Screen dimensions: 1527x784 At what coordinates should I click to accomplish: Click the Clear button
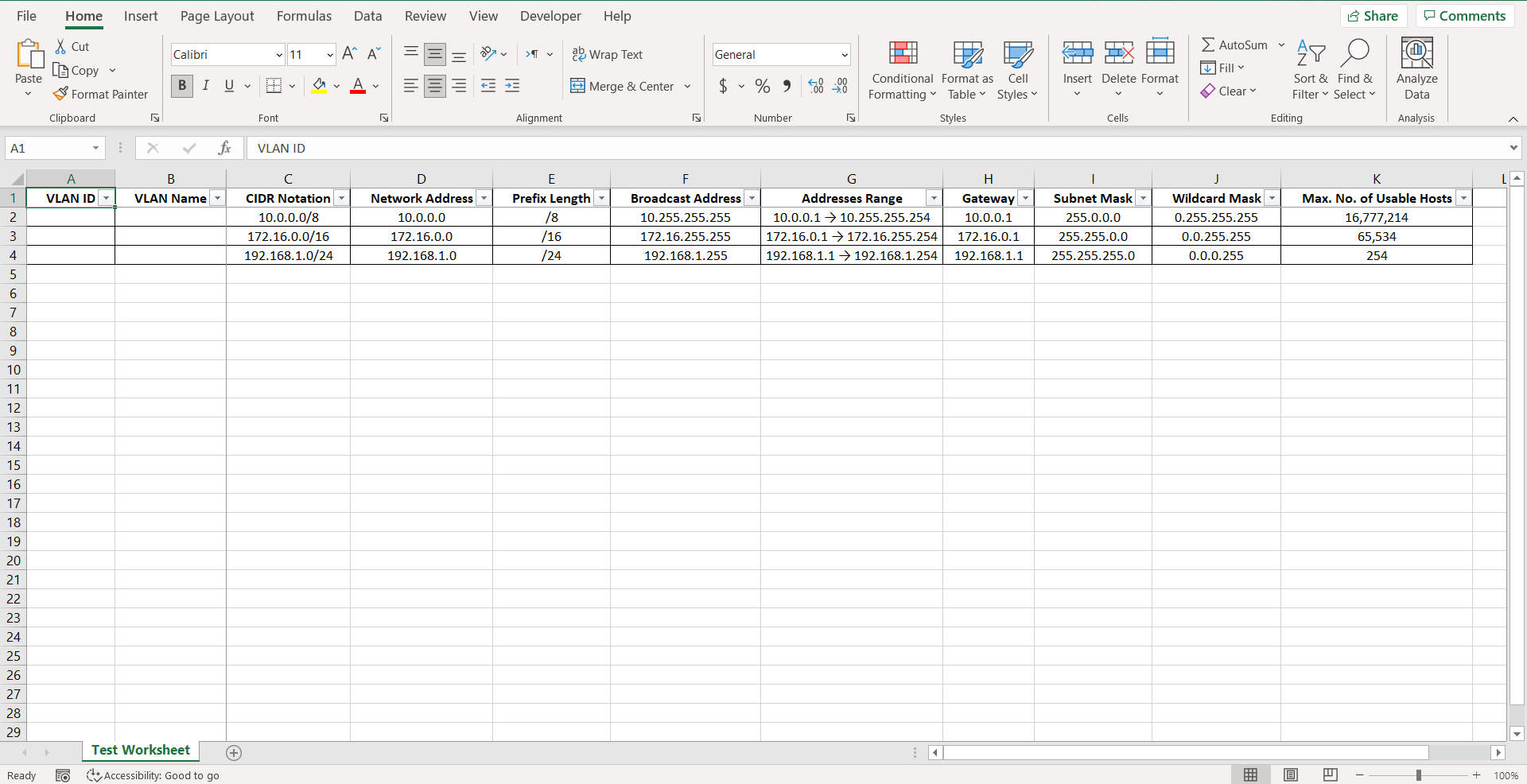[1229, 91]
